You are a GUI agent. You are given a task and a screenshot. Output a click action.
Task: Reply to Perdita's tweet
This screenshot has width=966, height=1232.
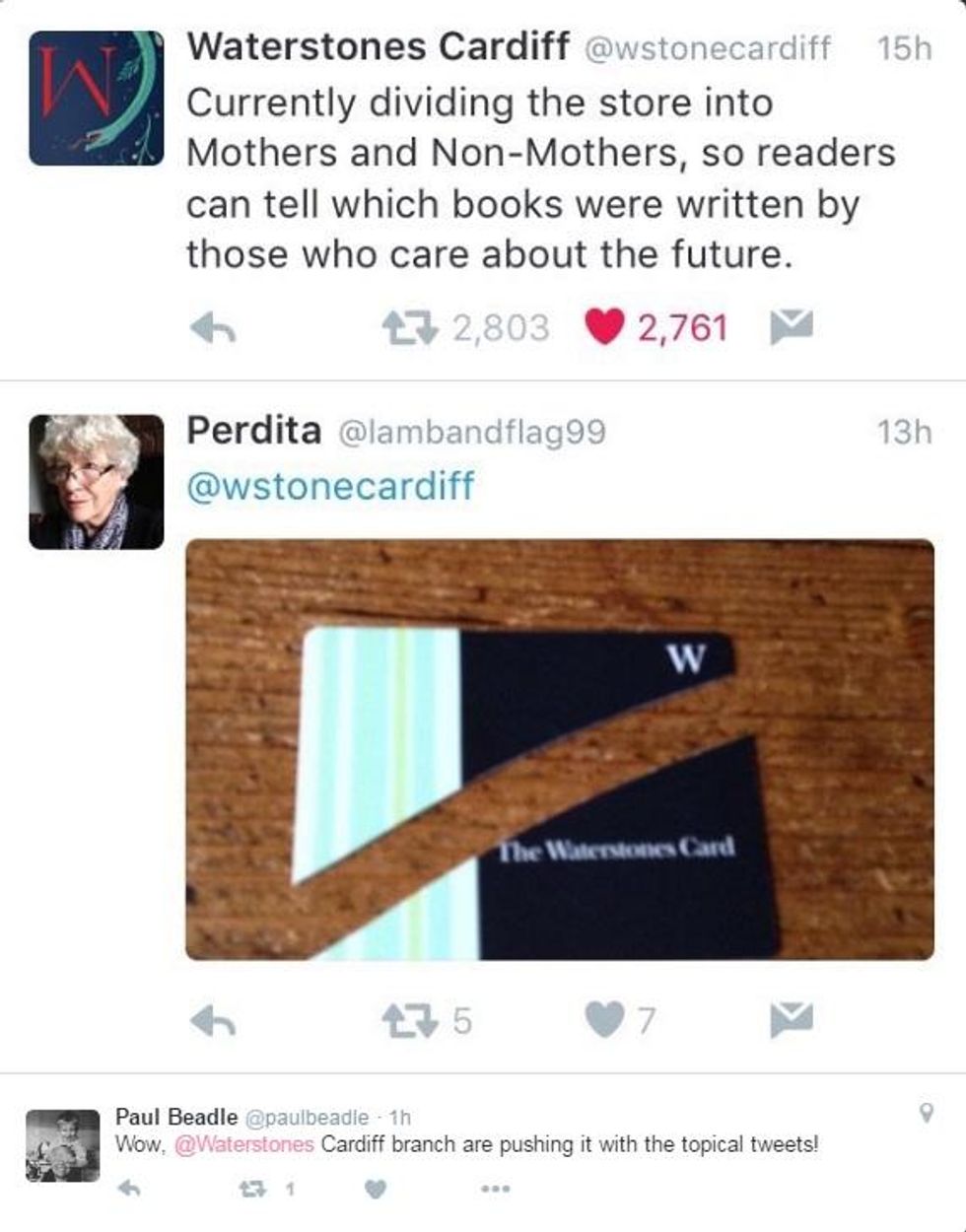[x=212, y=1021]
